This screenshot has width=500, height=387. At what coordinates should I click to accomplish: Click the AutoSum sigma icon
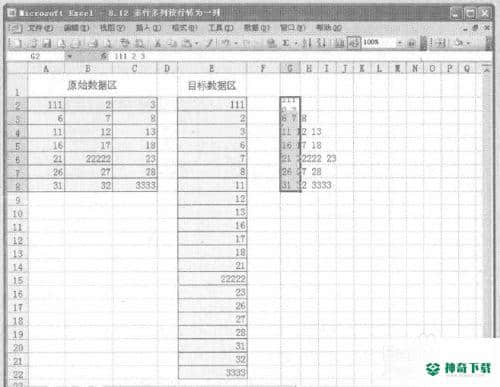(x=286, y=43)
